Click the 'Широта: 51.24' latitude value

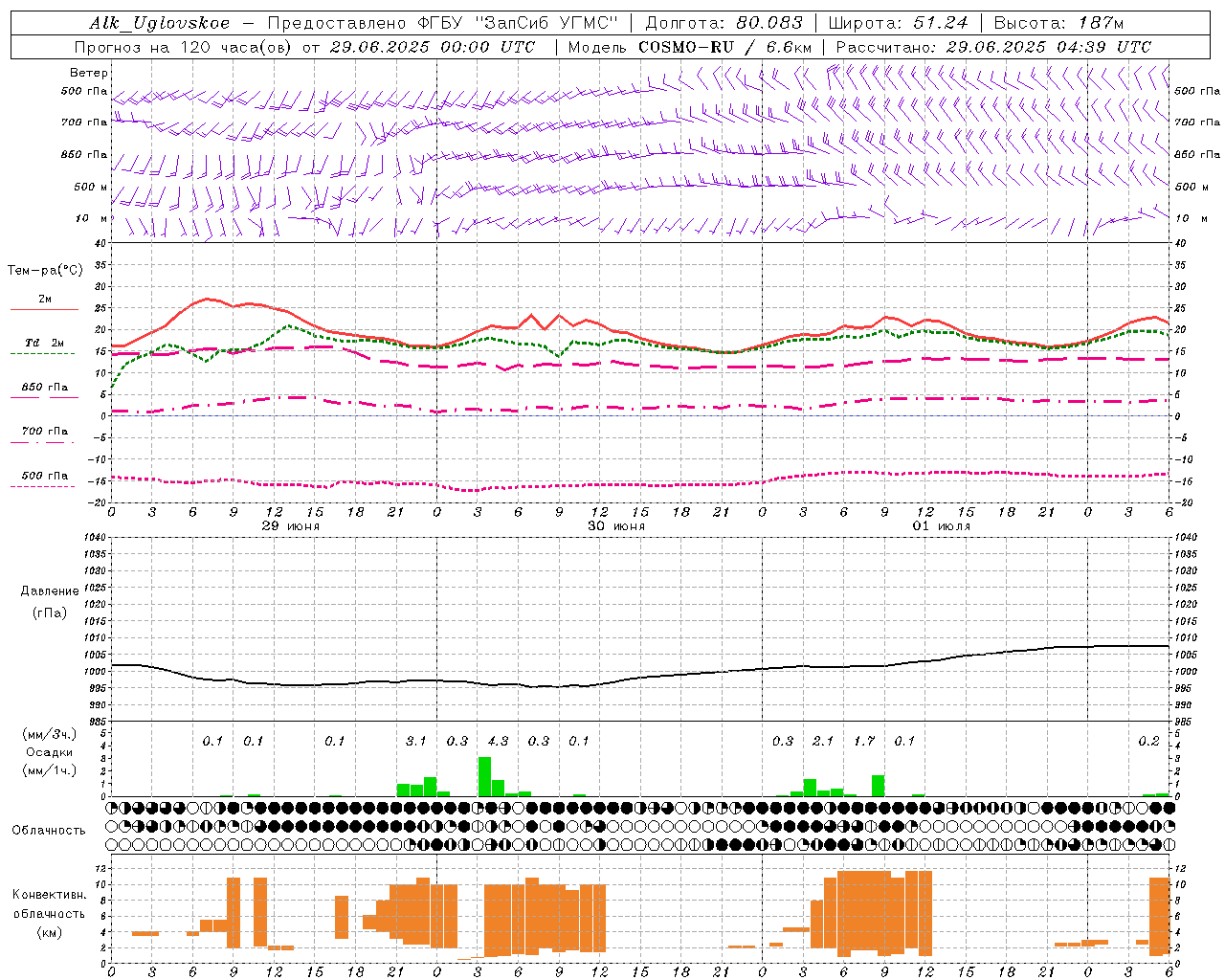[898, 23]
